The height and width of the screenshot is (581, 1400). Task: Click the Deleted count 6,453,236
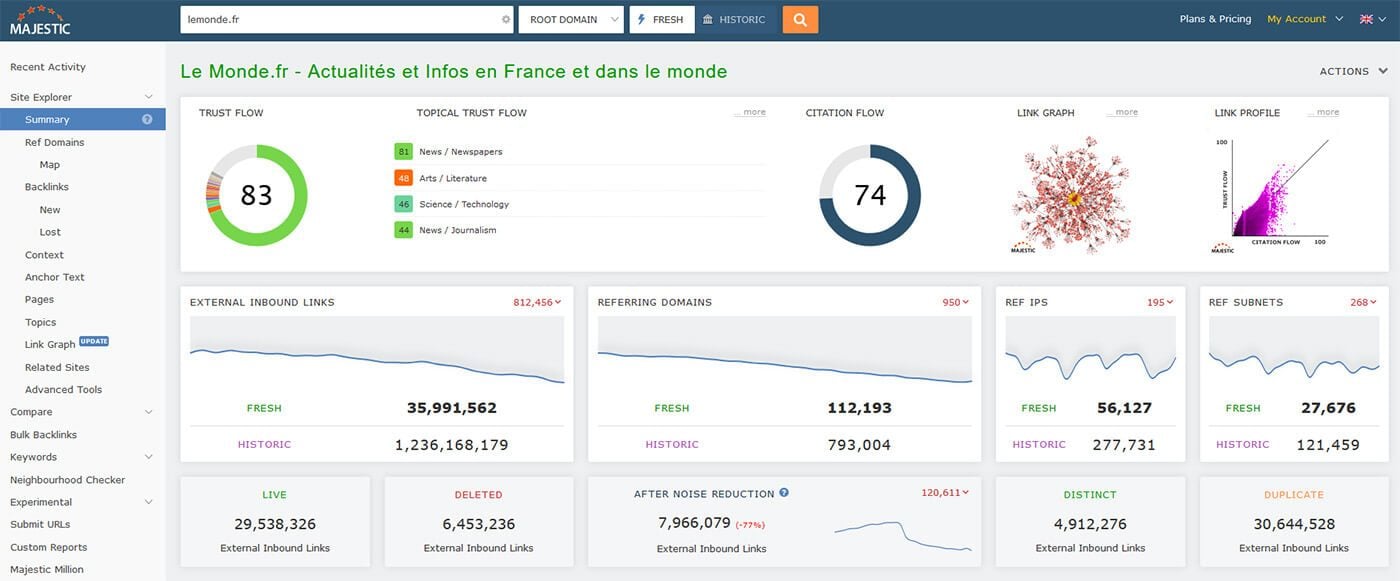tap(479, 524)
